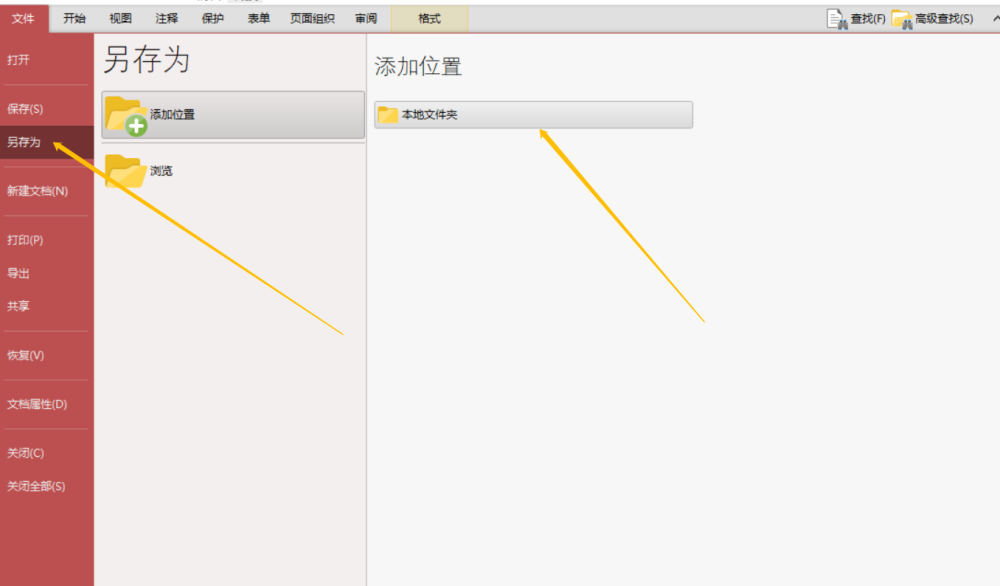Click the Local Folder (本地文件夹) button

533,115
